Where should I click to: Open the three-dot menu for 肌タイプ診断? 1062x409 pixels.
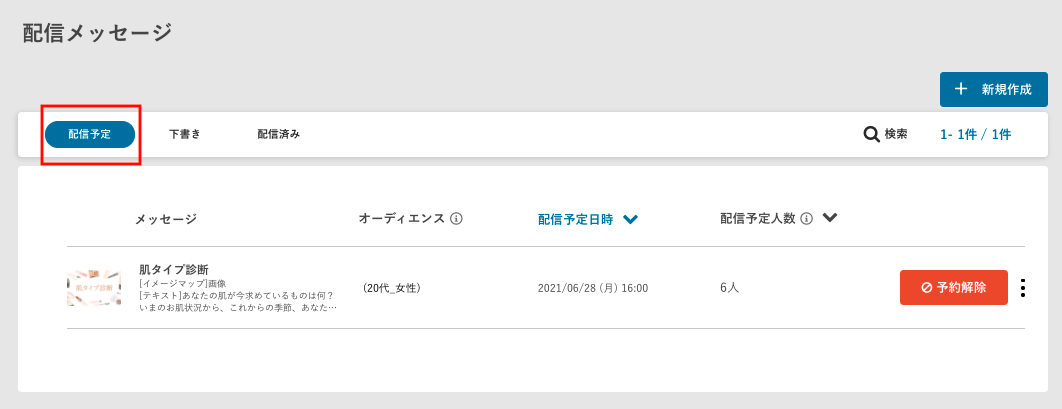click(x=1022, y=288)
